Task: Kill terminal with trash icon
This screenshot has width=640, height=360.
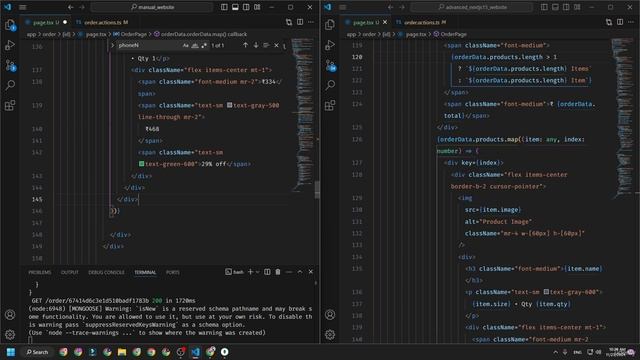Action: point(278,272)
